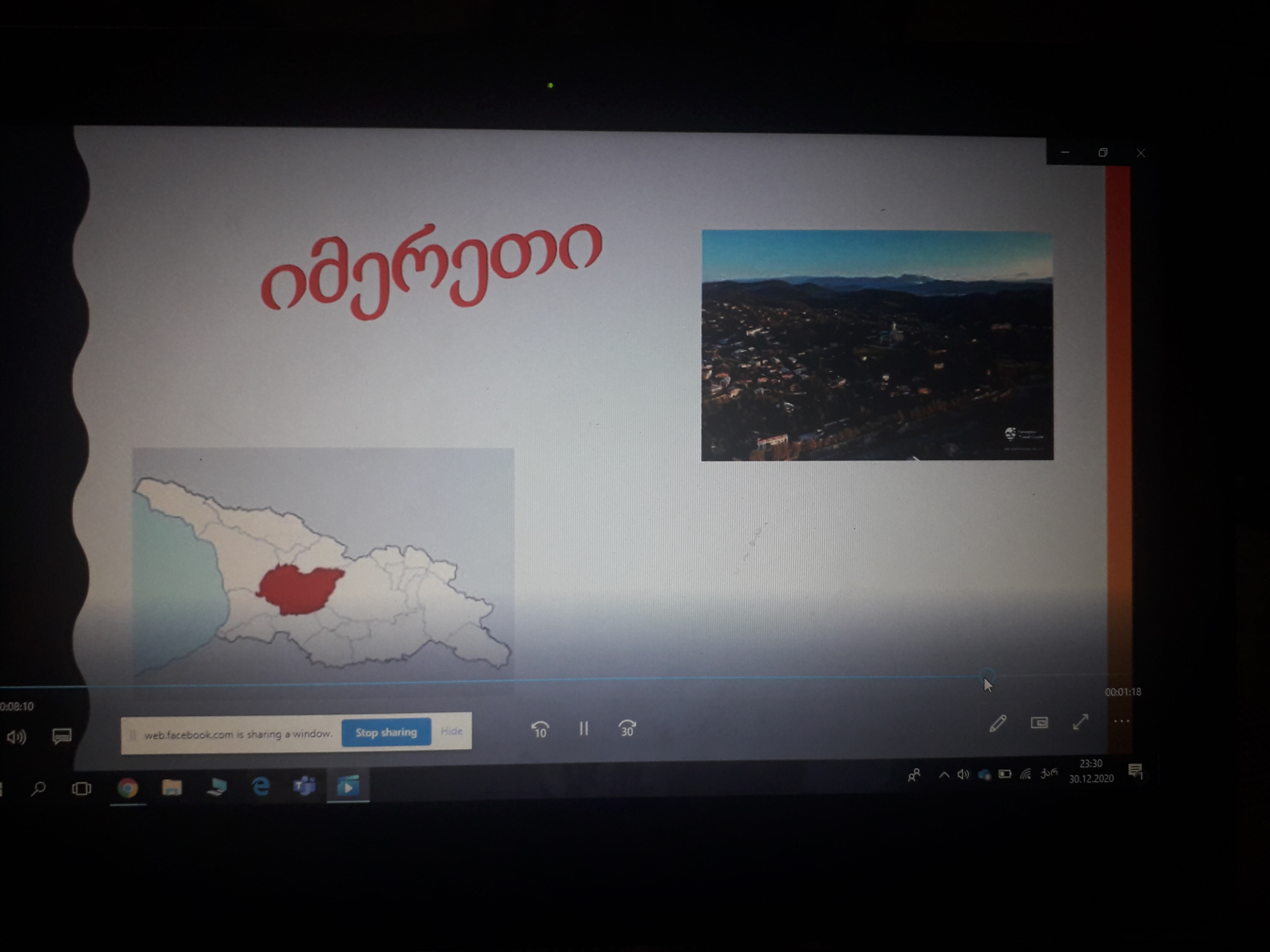Enter full screen with the arrow icon
The image size is (1270, 952).
(1080, 722)
